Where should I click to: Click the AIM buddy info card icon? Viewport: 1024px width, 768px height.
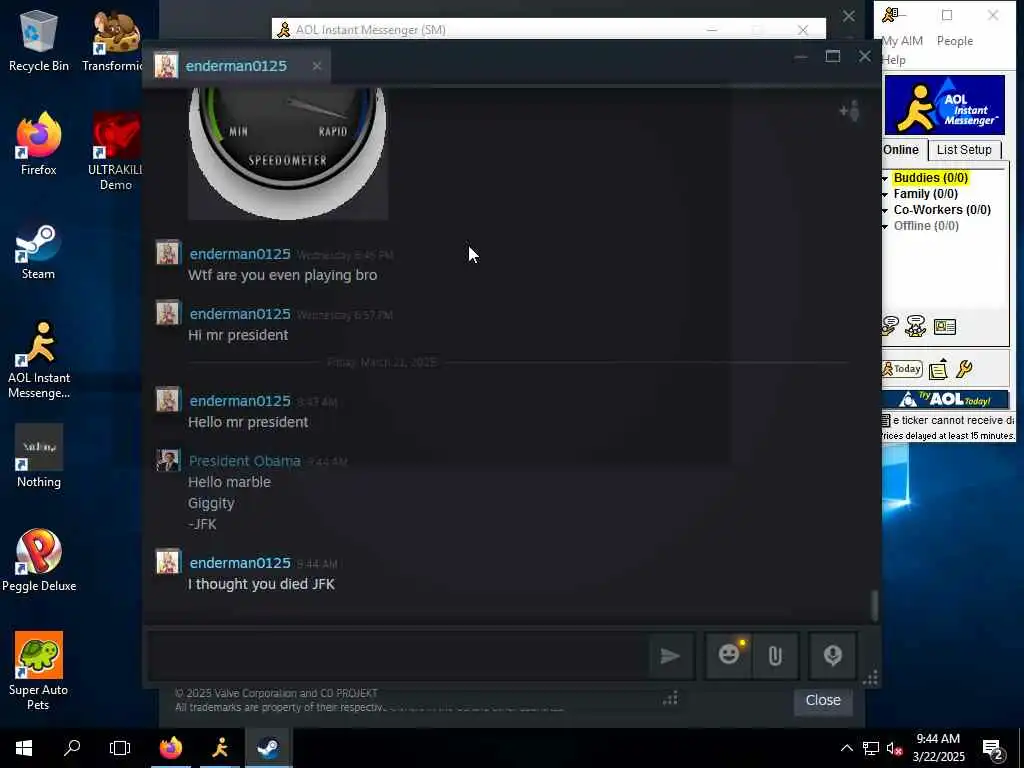pos(945,326)
